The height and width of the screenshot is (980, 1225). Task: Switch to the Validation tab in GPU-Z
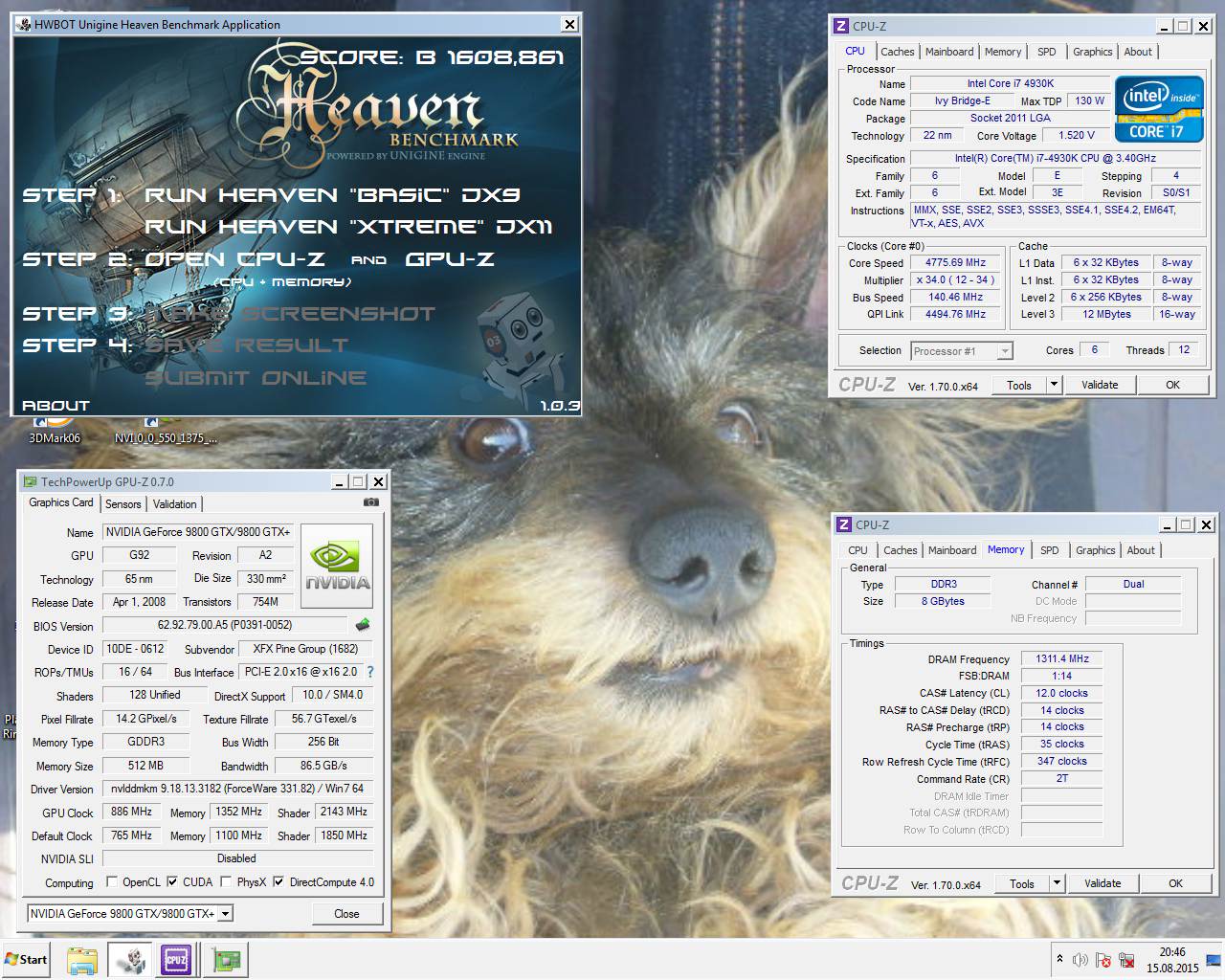(174, 503)
